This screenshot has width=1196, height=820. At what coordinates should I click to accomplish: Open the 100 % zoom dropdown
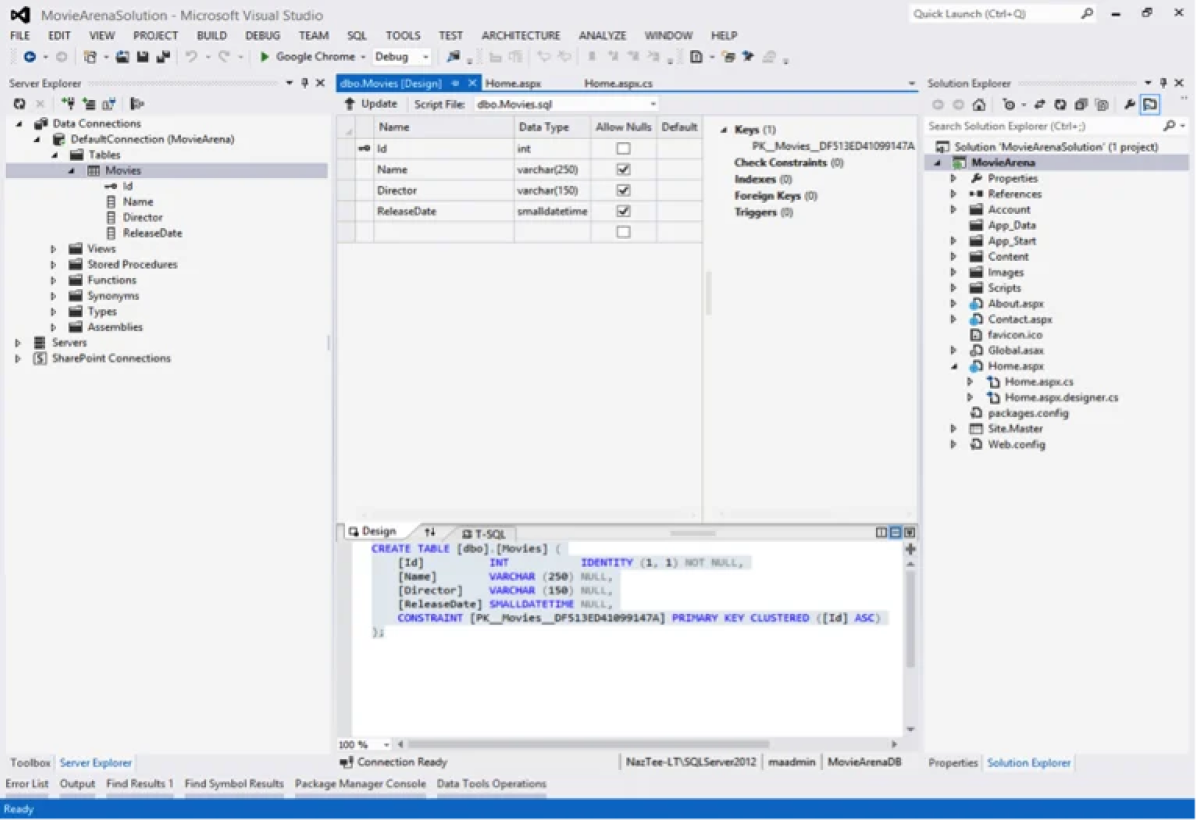[387, 744]
